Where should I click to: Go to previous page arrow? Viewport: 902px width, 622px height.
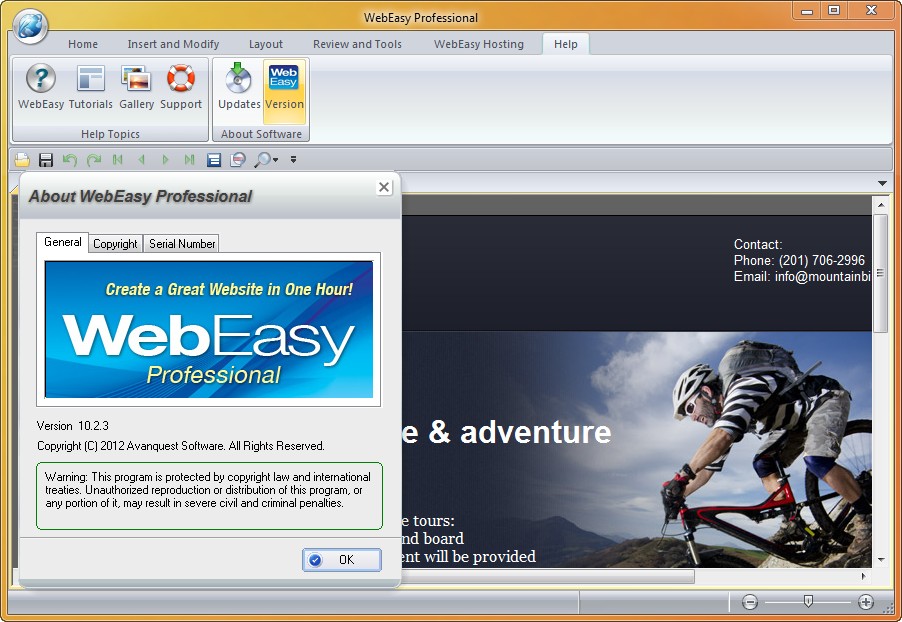tap(142, 159)
